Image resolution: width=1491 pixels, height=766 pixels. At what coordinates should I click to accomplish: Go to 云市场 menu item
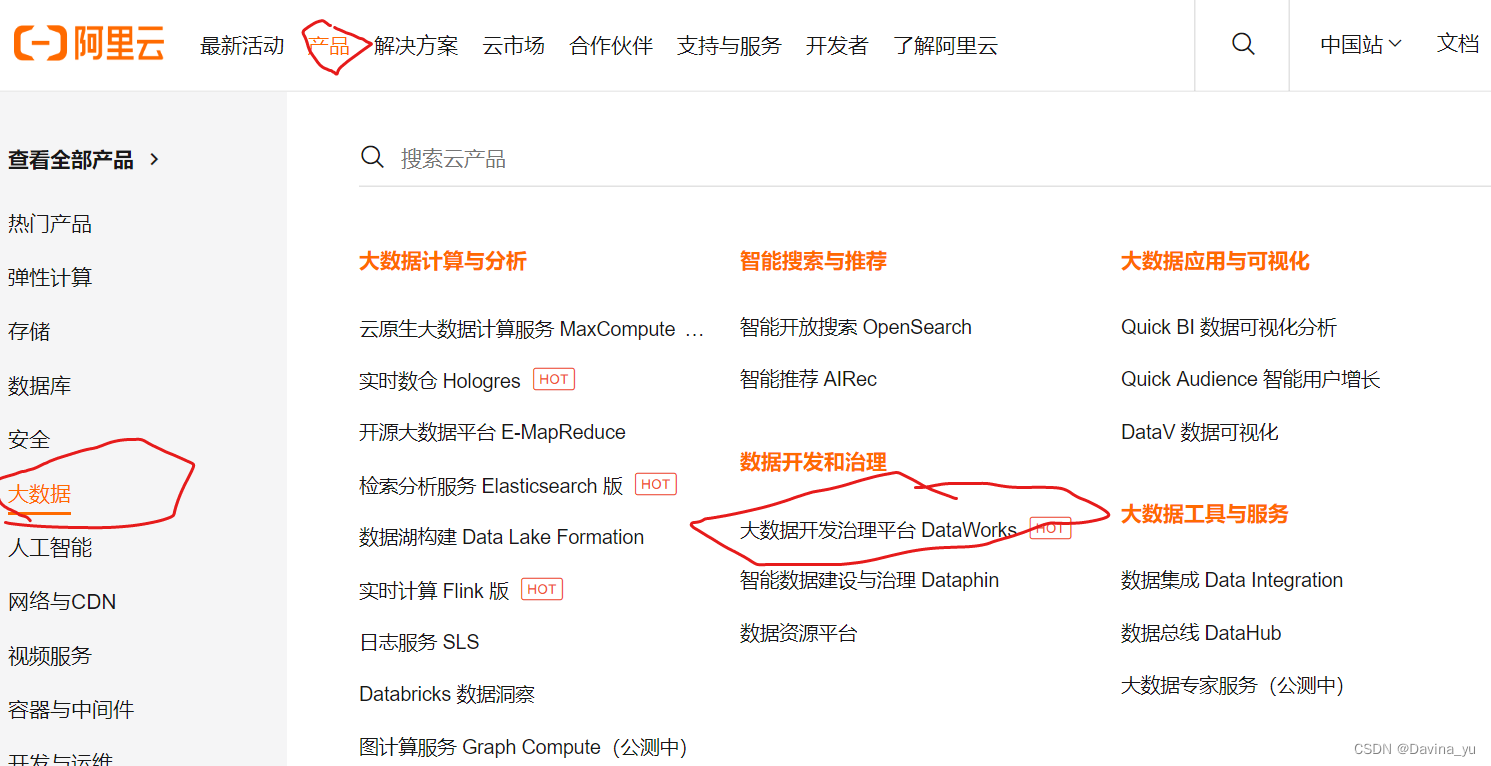(513, 46)
